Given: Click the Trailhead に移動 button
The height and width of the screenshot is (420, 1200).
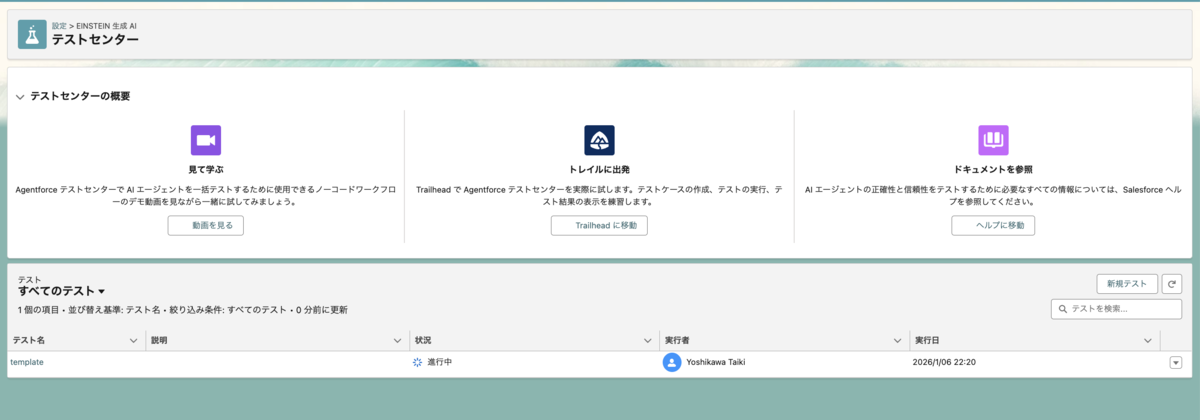Looking at the screenshot, I should (599, 225).
